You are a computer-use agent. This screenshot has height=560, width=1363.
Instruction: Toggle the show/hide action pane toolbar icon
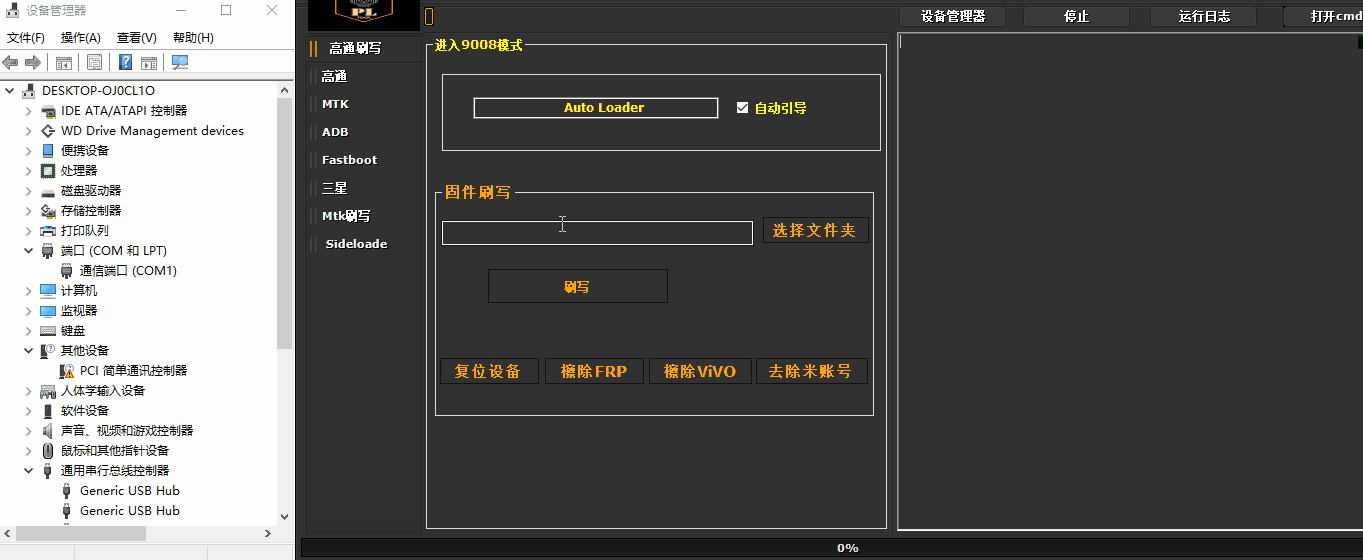[x=149, y=62]
